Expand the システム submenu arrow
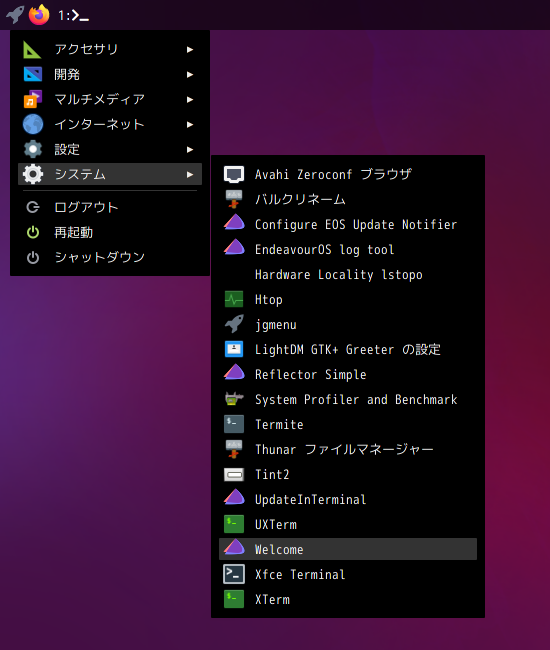The height and width of the screenshot is (650, 550). click(x=190, y=175)
